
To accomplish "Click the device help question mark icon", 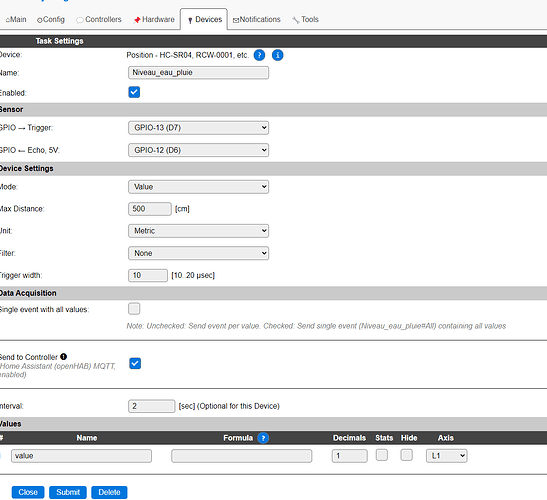I will point(259,55).
